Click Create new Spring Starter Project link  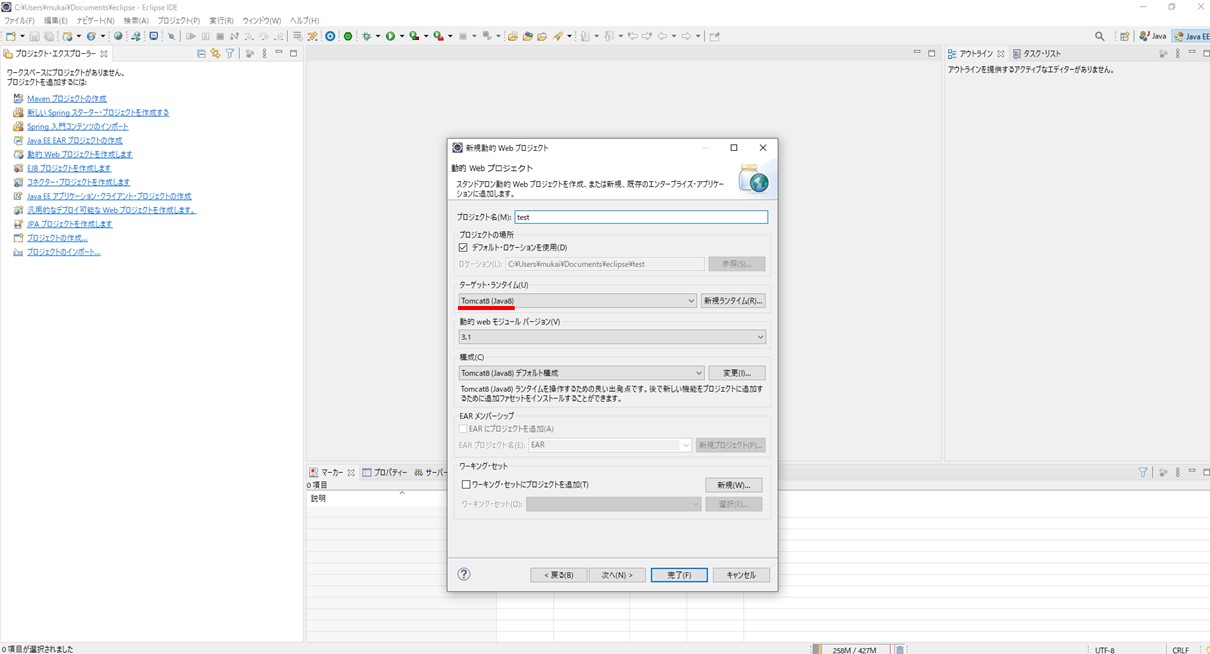pos(98,113)
